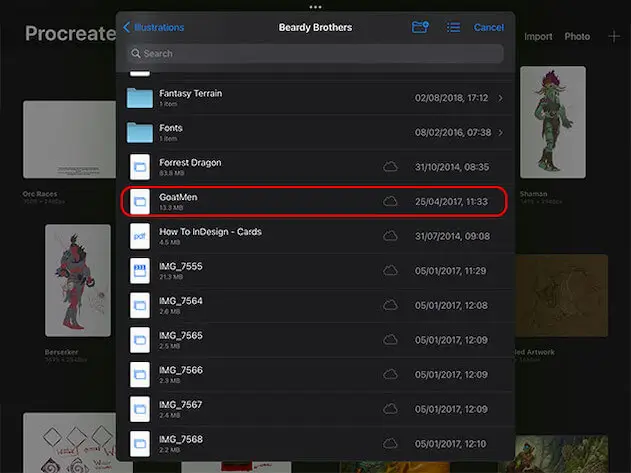Expand the Fonts folder chevron
The width and height of the screenshot is (631, 473).
click(500, 133)
